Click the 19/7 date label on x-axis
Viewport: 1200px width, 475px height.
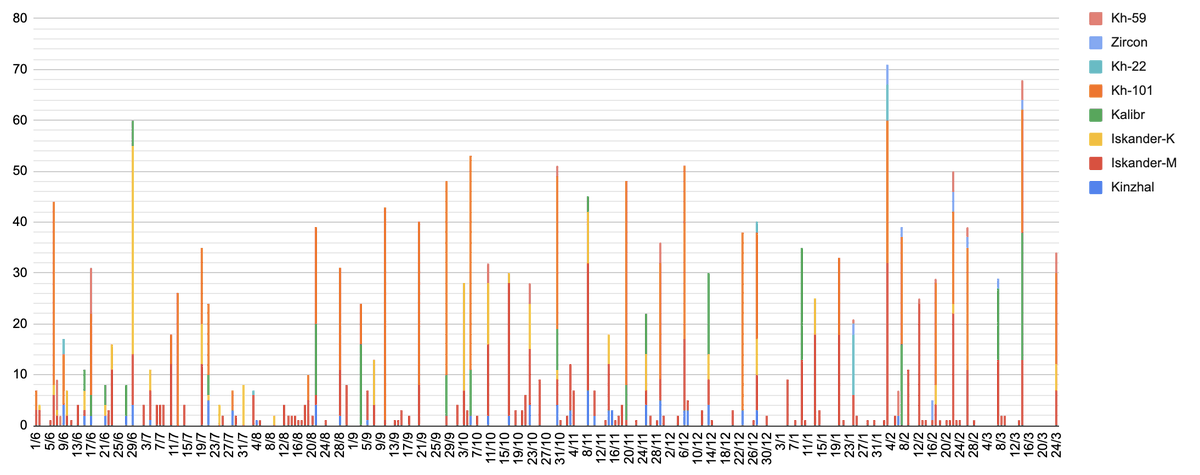pos(201,447)
